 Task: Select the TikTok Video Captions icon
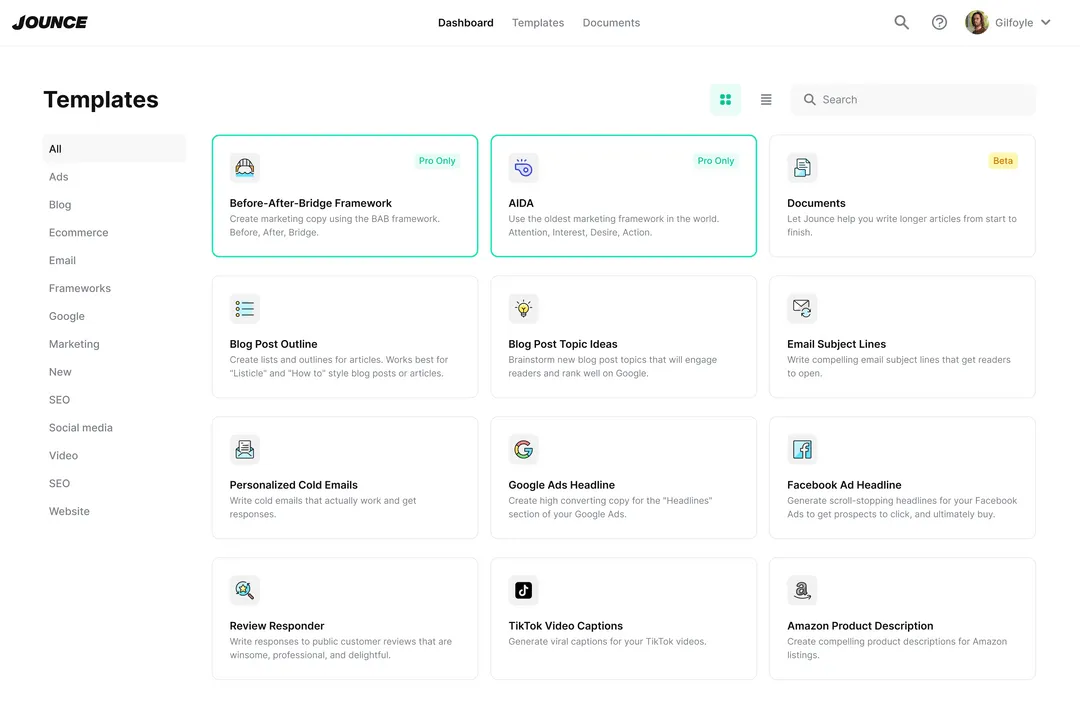pyautogui.click(x=523, y=590)
